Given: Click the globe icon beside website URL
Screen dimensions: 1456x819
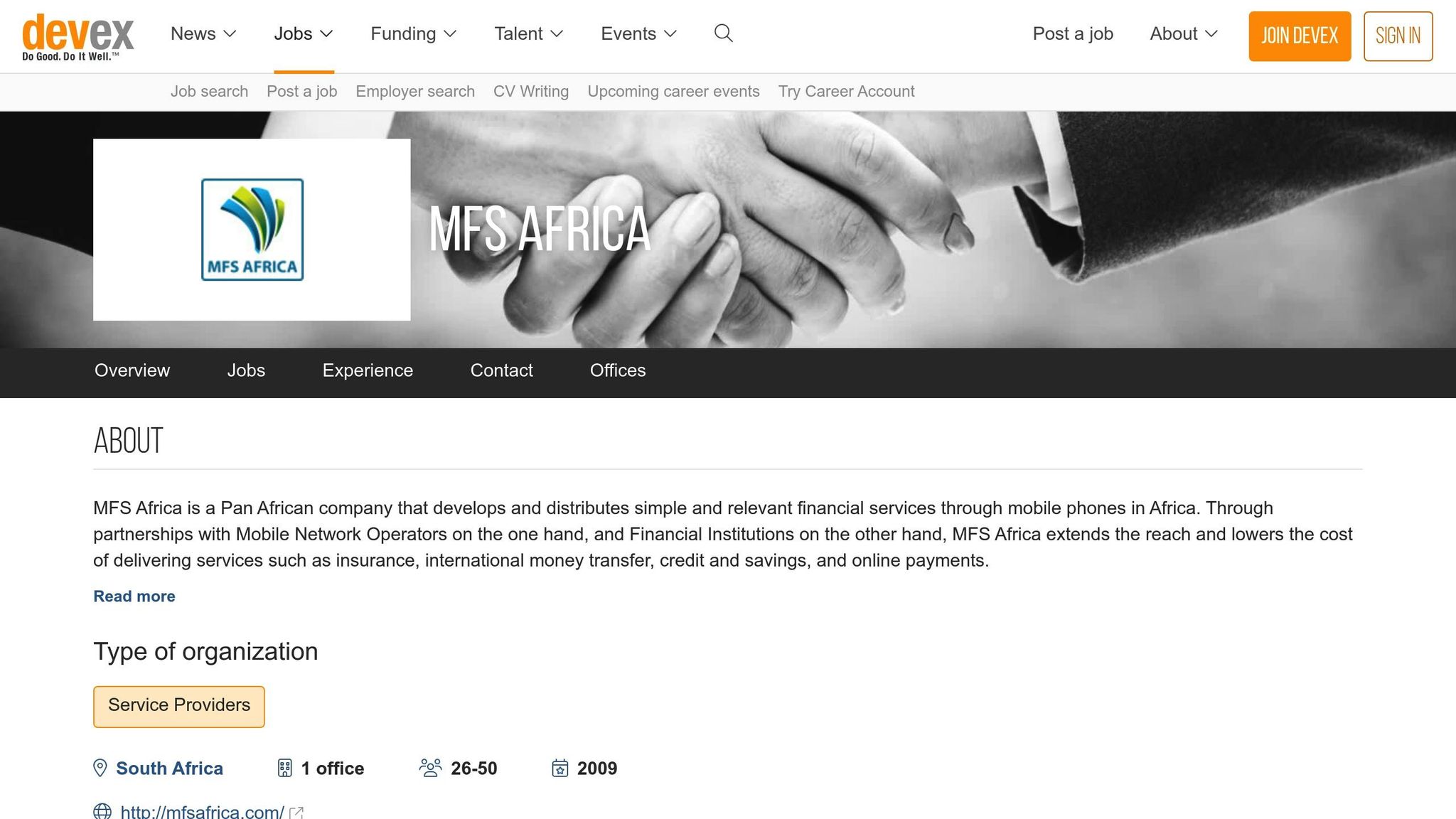Looking at the screenshot, I should point(102,811).
